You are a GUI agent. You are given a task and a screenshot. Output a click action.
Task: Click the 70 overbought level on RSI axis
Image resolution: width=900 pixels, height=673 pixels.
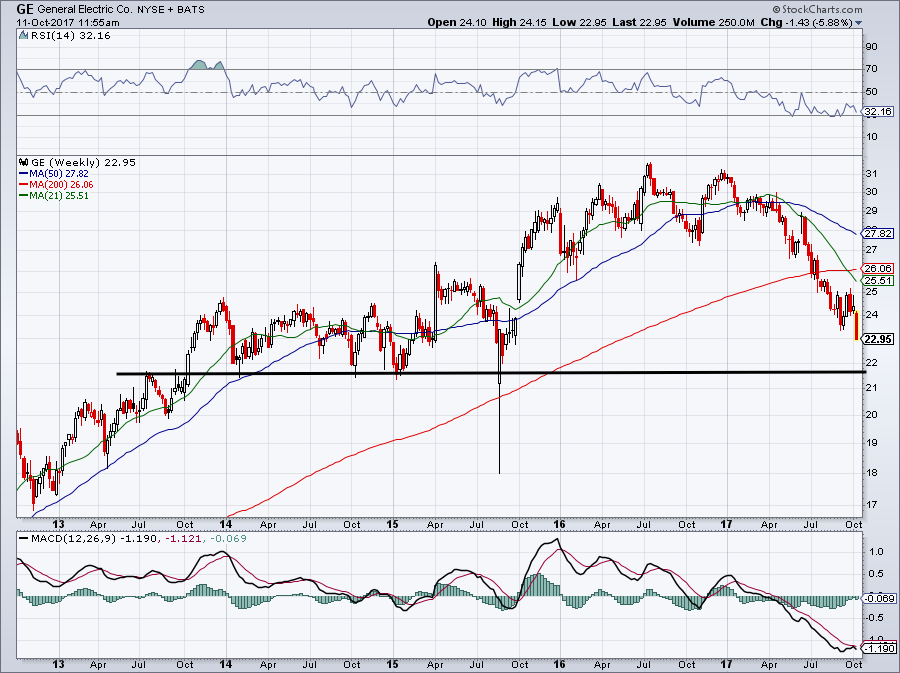pos(871,69)
